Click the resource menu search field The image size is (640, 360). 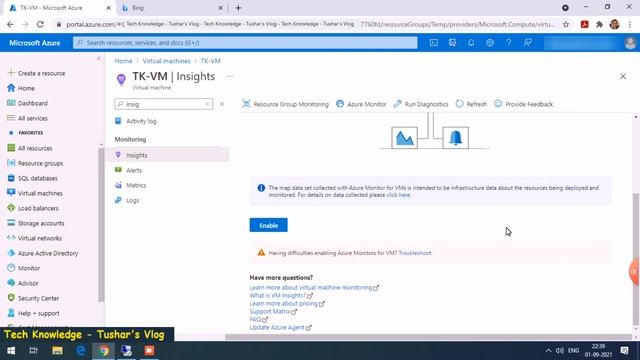163,104
